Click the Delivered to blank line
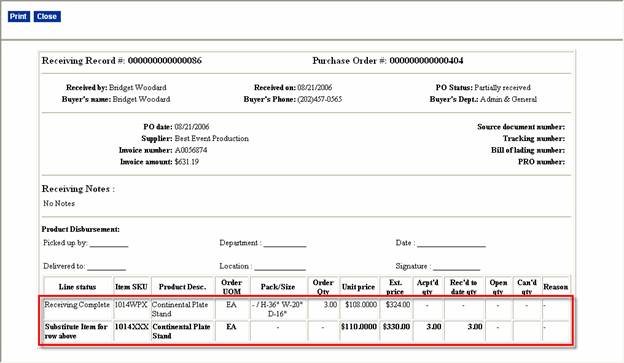This screenshot has width=624, height=363. click(107, 267)
